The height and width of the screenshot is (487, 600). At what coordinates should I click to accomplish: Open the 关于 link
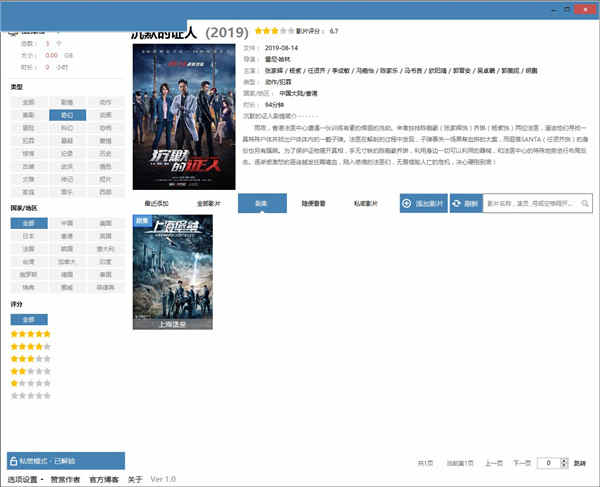[135, 479]
